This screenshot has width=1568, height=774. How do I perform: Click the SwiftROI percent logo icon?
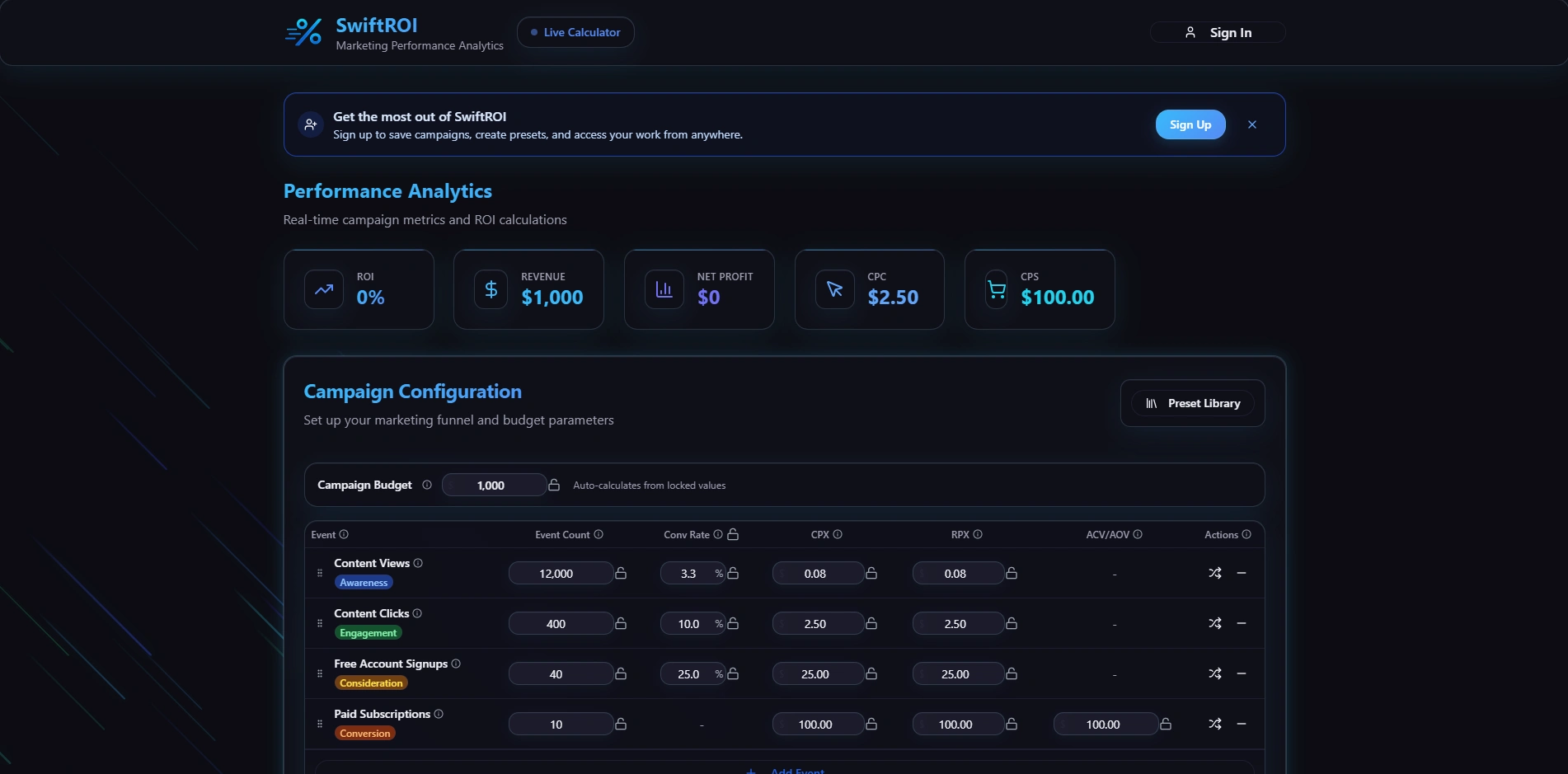tap(303, 33)
